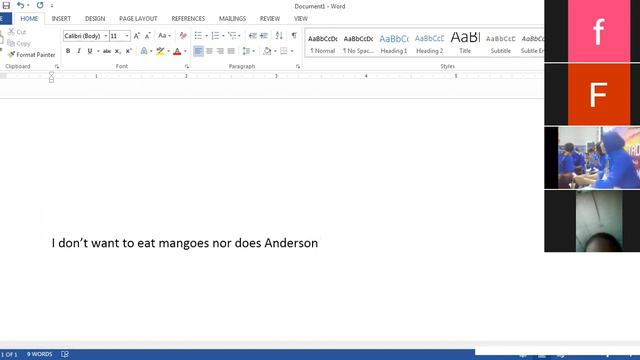Click the first line indent ruler marker
Viewport: 640px width, 360px height.
tap(51, 74)
